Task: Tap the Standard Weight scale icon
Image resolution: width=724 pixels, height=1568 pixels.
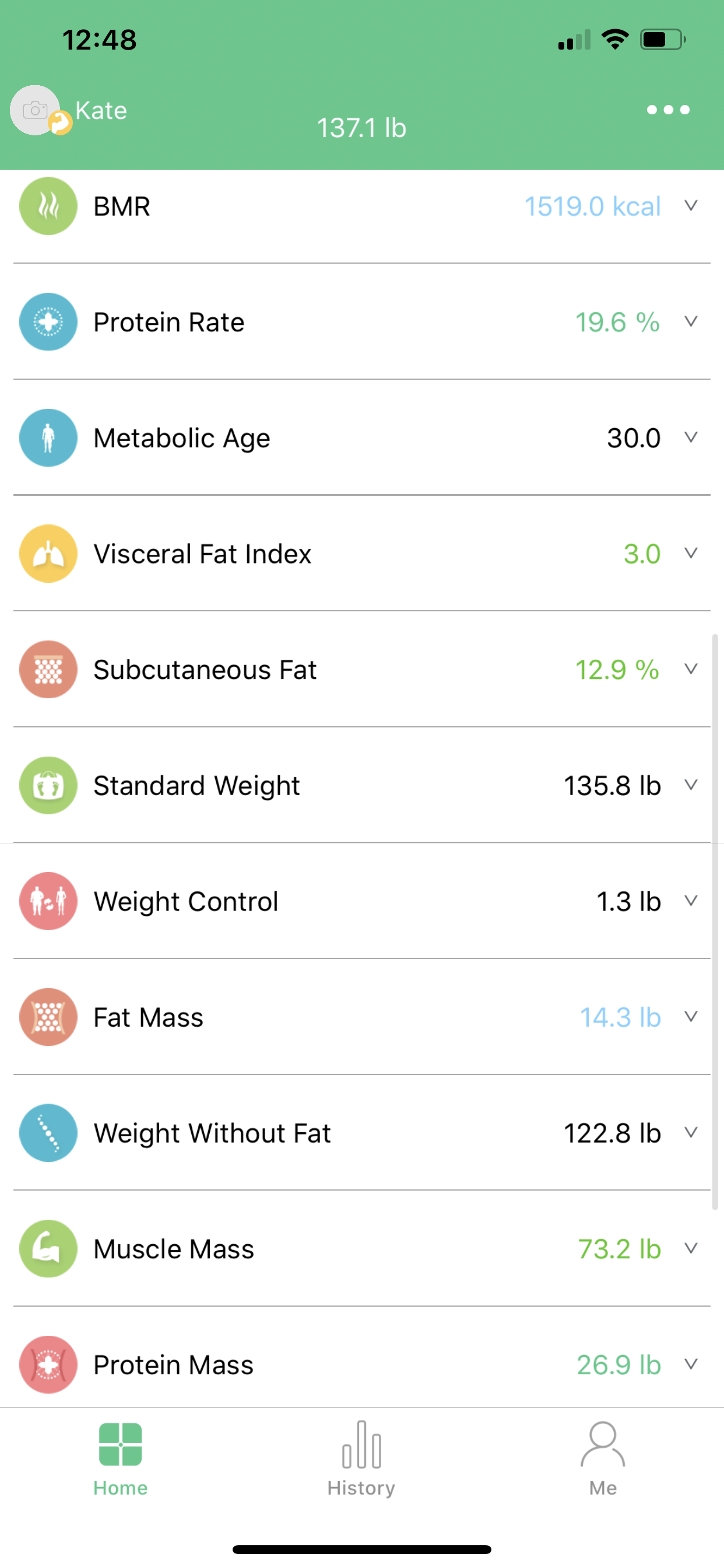Action: 48,785
